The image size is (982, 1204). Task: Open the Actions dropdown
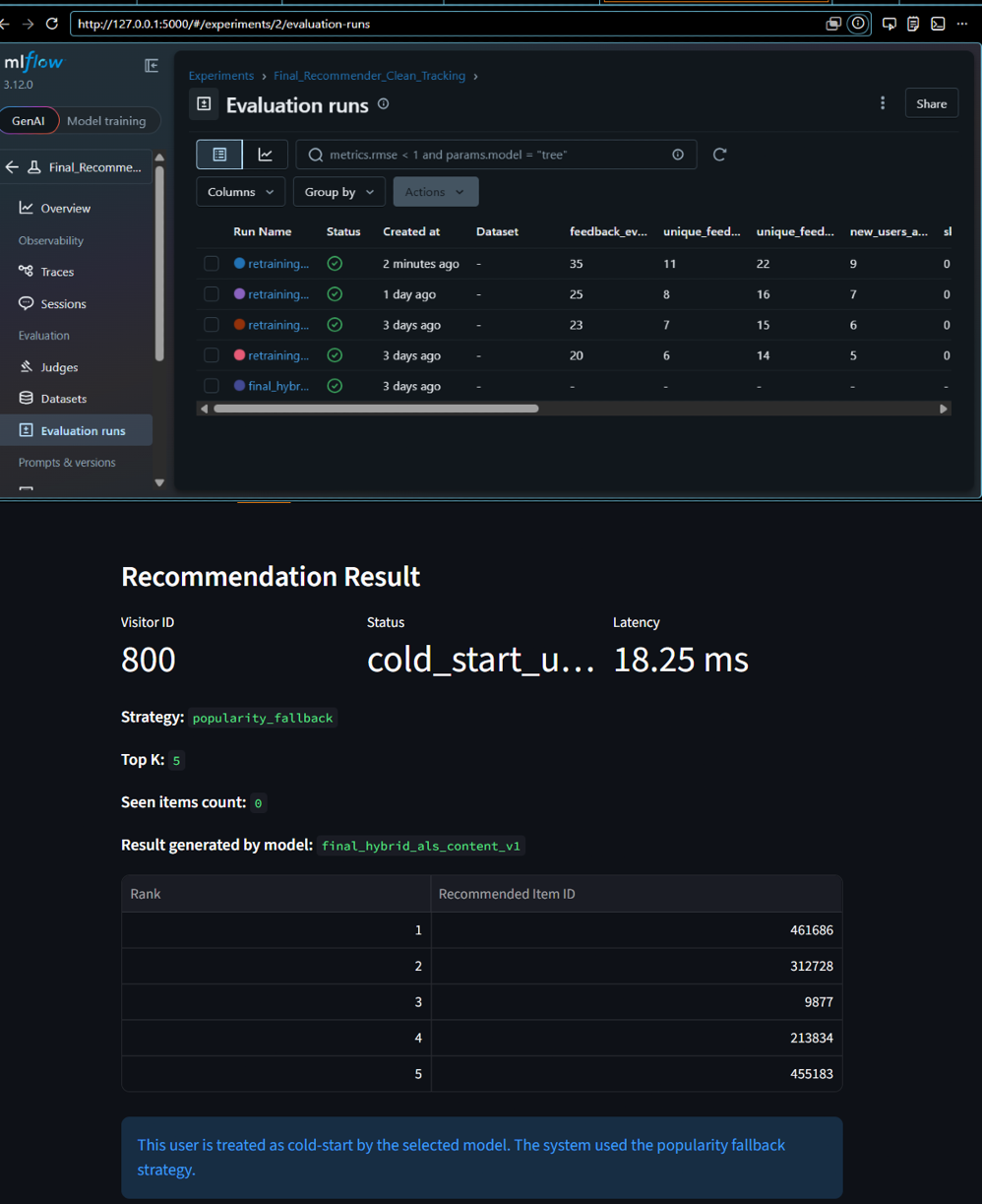(436, 192)
